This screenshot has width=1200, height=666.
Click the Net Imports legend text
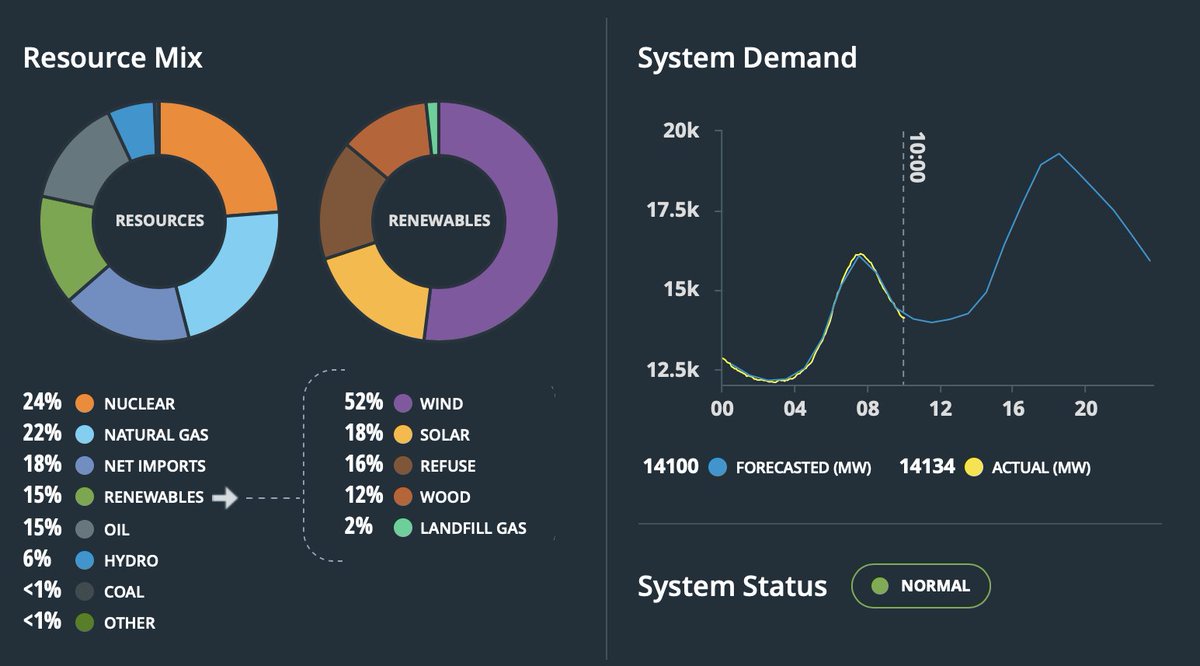tap(155, 465)
